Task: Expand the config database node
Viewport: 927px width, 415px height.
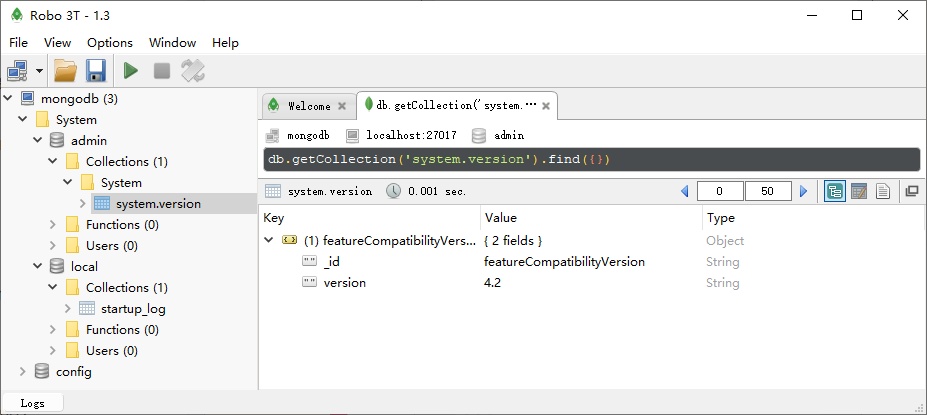Action: point(23,372)
